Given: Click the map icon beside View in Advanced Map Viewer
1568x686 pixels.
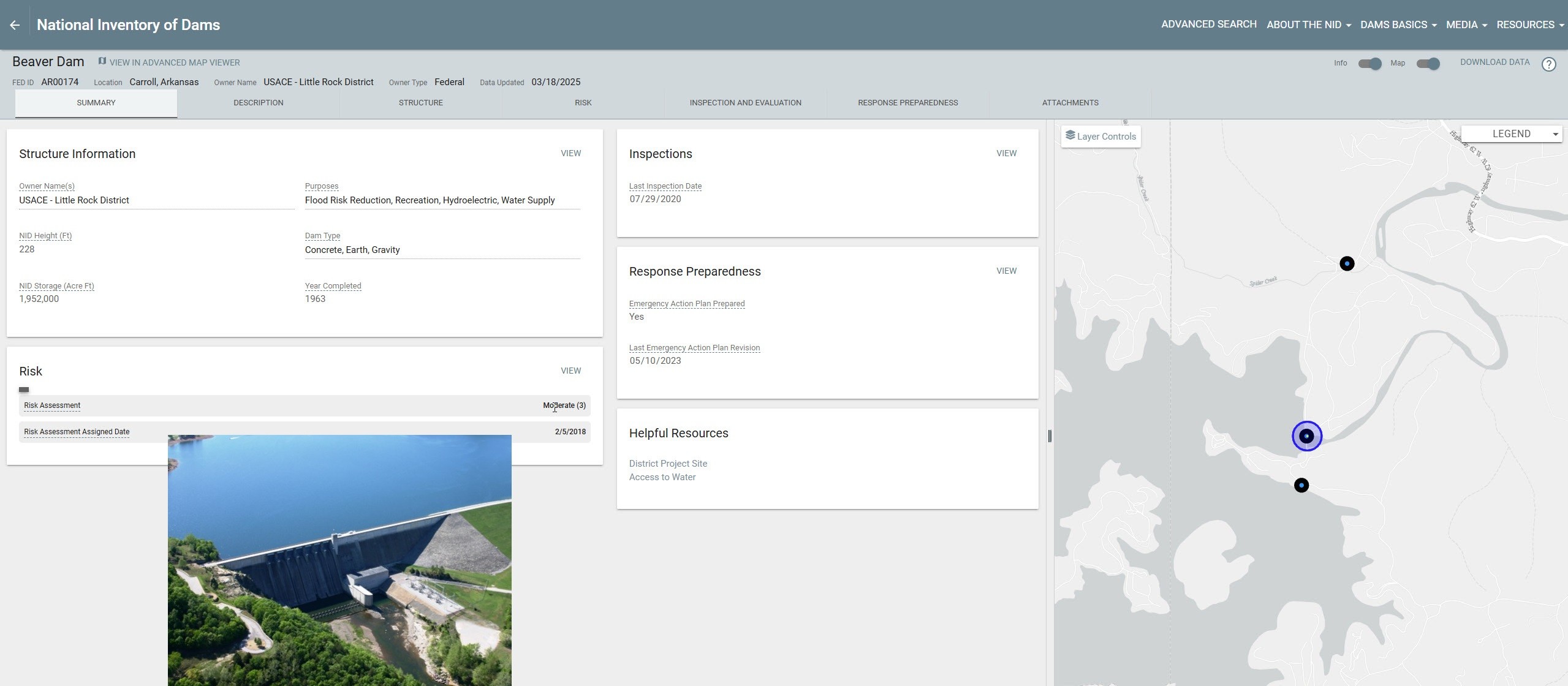Looking at the screenshot, I should coord(102,61).
